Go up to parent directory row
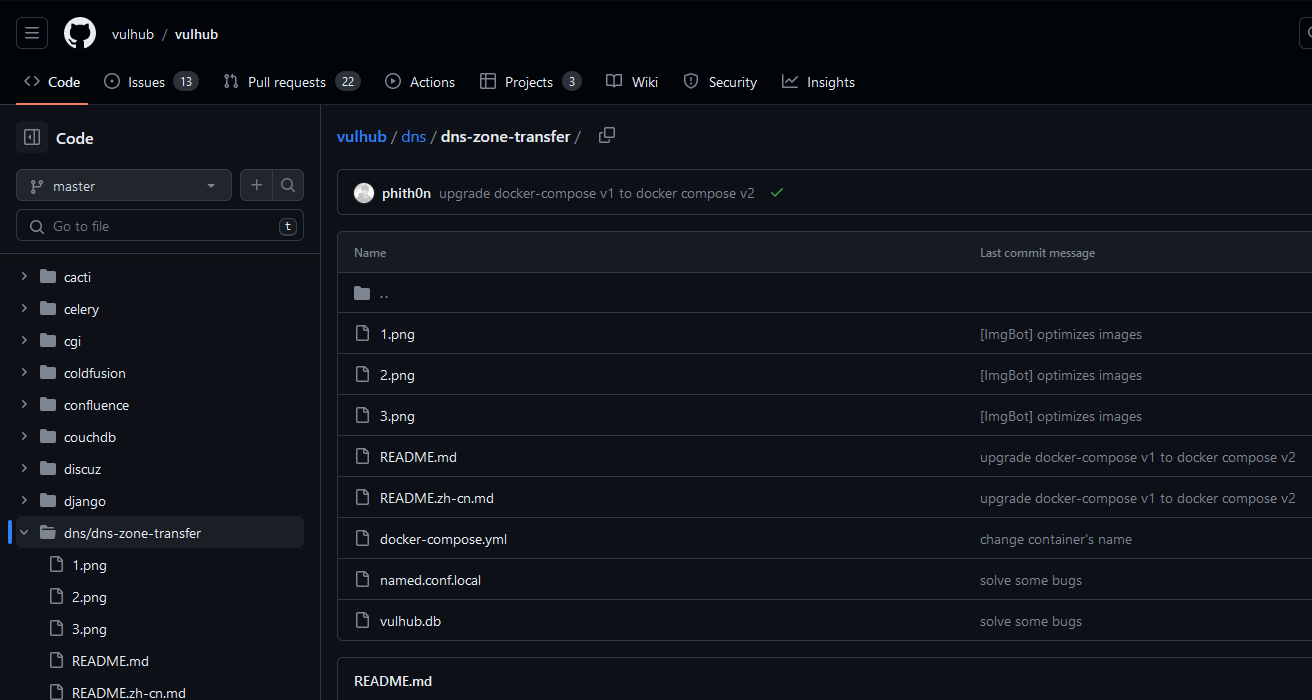This screenshot has width=1312, height=700. (x=824, y=293)
